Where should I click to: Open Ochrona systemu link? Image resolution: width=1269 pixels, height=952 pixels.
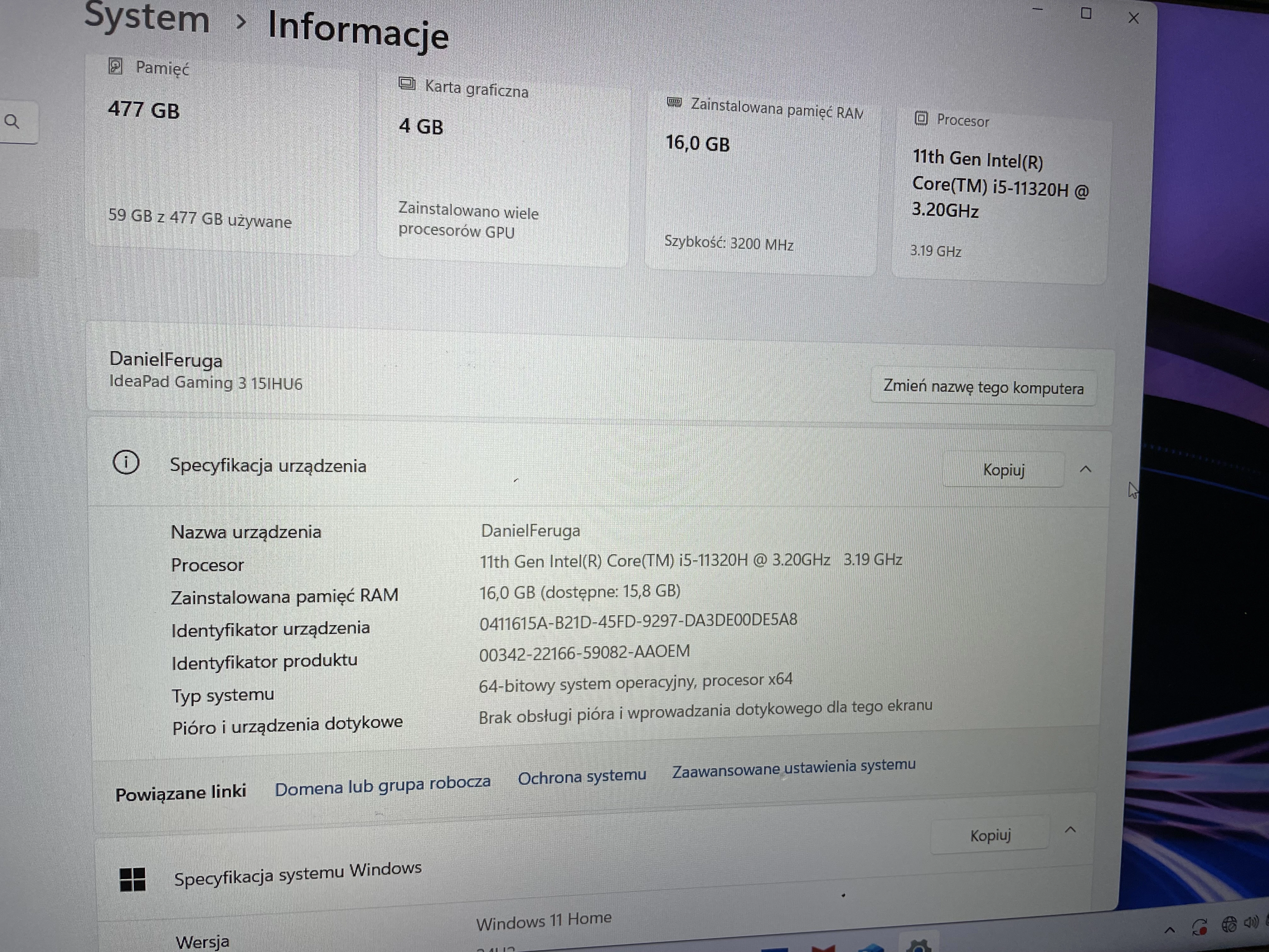click(x=582, y=777)
